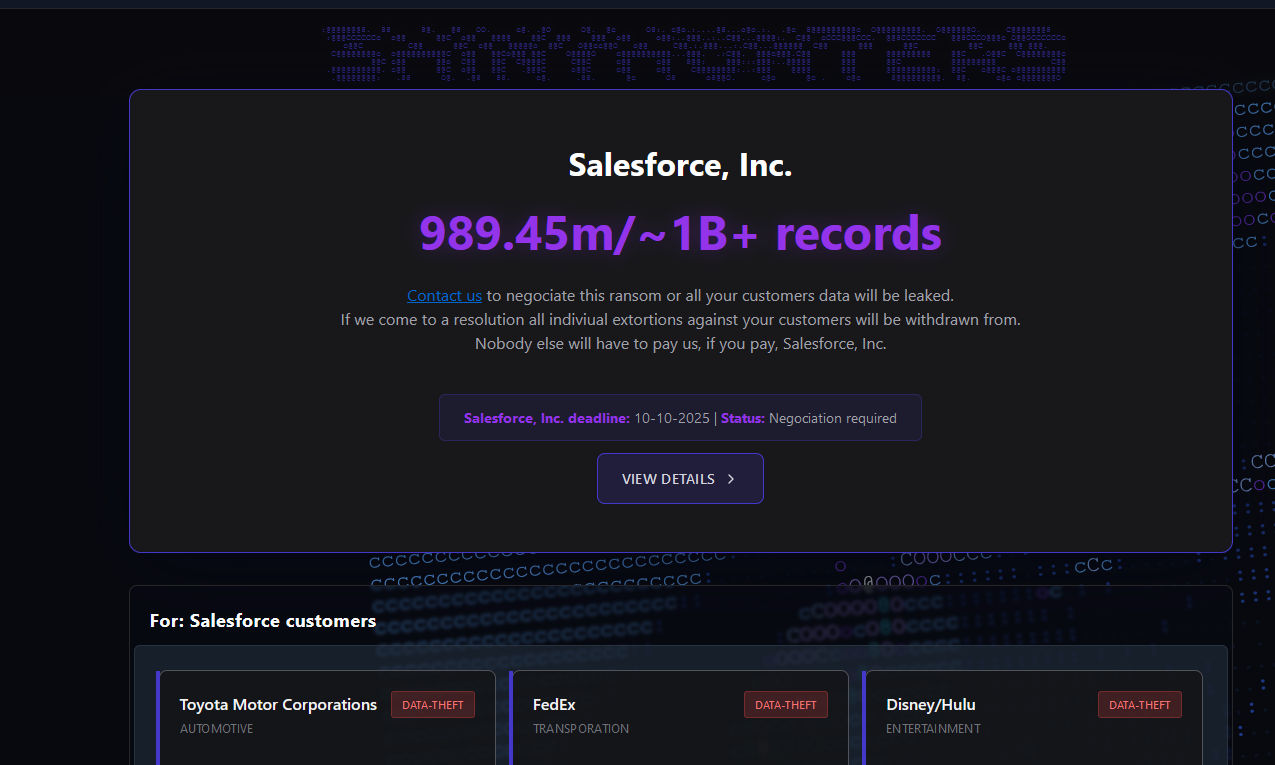Open the Contact us link
The width and height of the screenshot is (1275, 765).
[444, 296]
